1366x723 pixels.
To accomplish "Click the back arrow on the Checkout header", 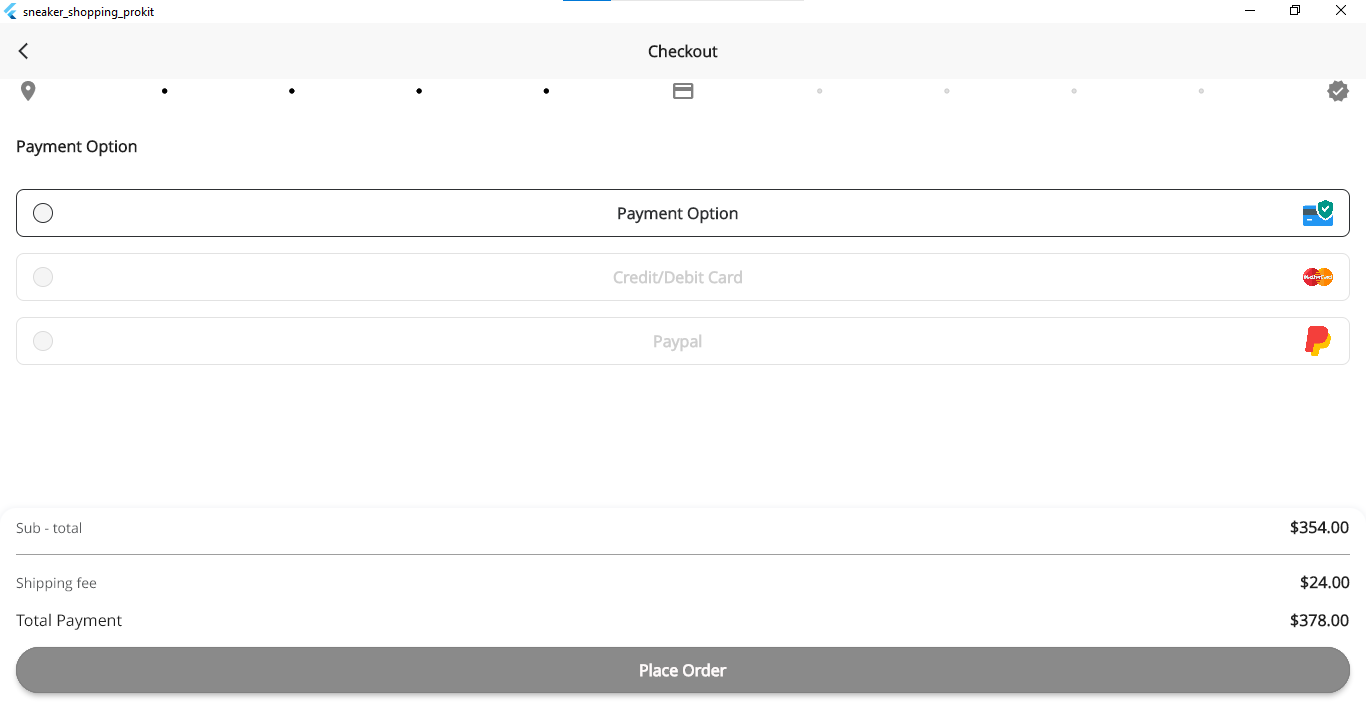I will (x=23, y=51).
